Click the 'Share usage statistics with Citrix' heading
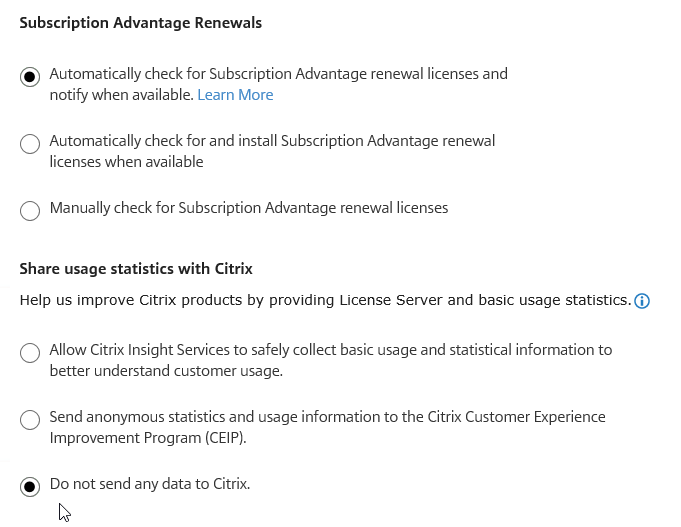 pos(136,269)
